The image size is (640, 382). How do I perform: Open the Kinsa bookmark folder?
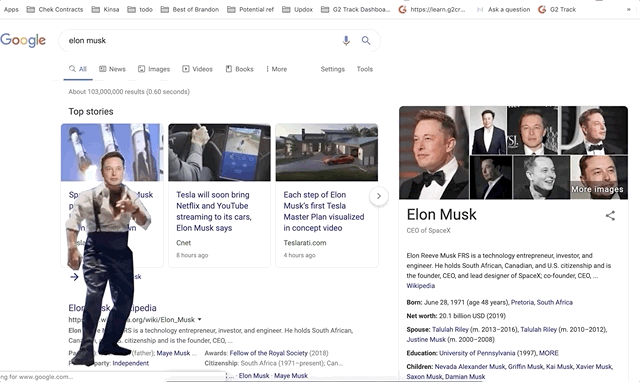pos(105,9)
